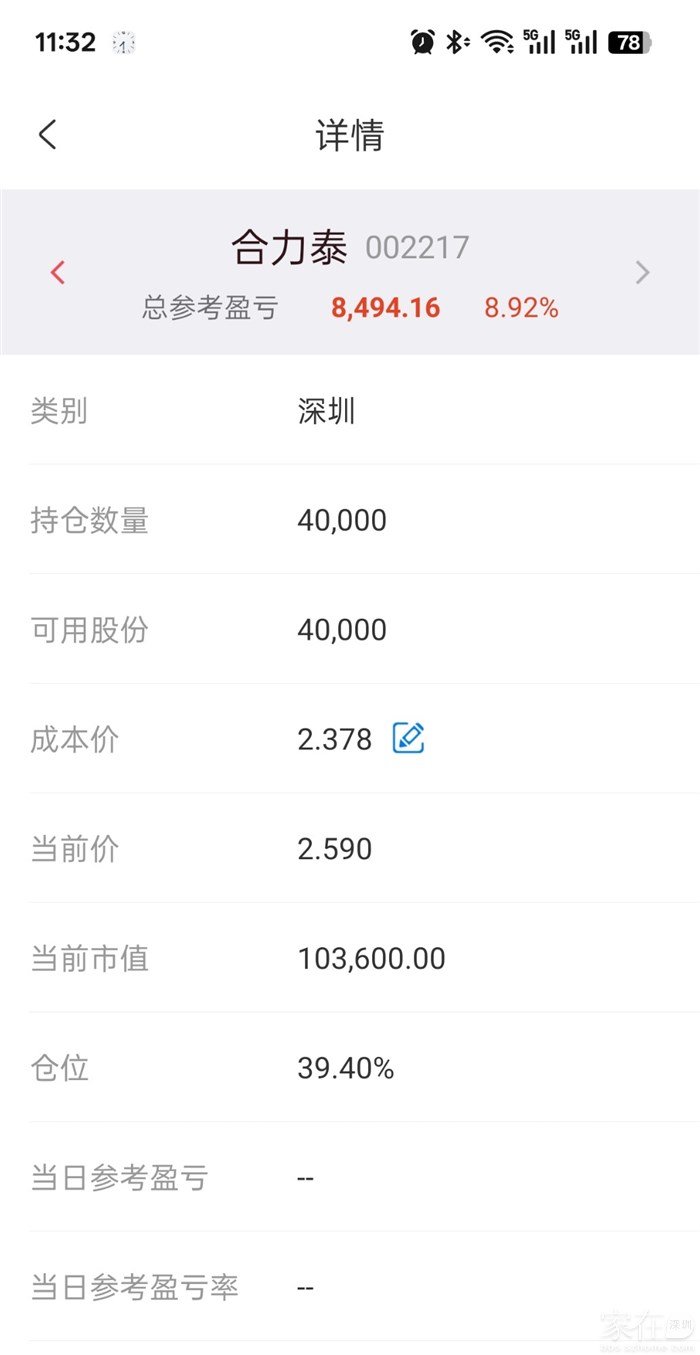Tap the Bluetooth status icon

[x=456, y=42]
